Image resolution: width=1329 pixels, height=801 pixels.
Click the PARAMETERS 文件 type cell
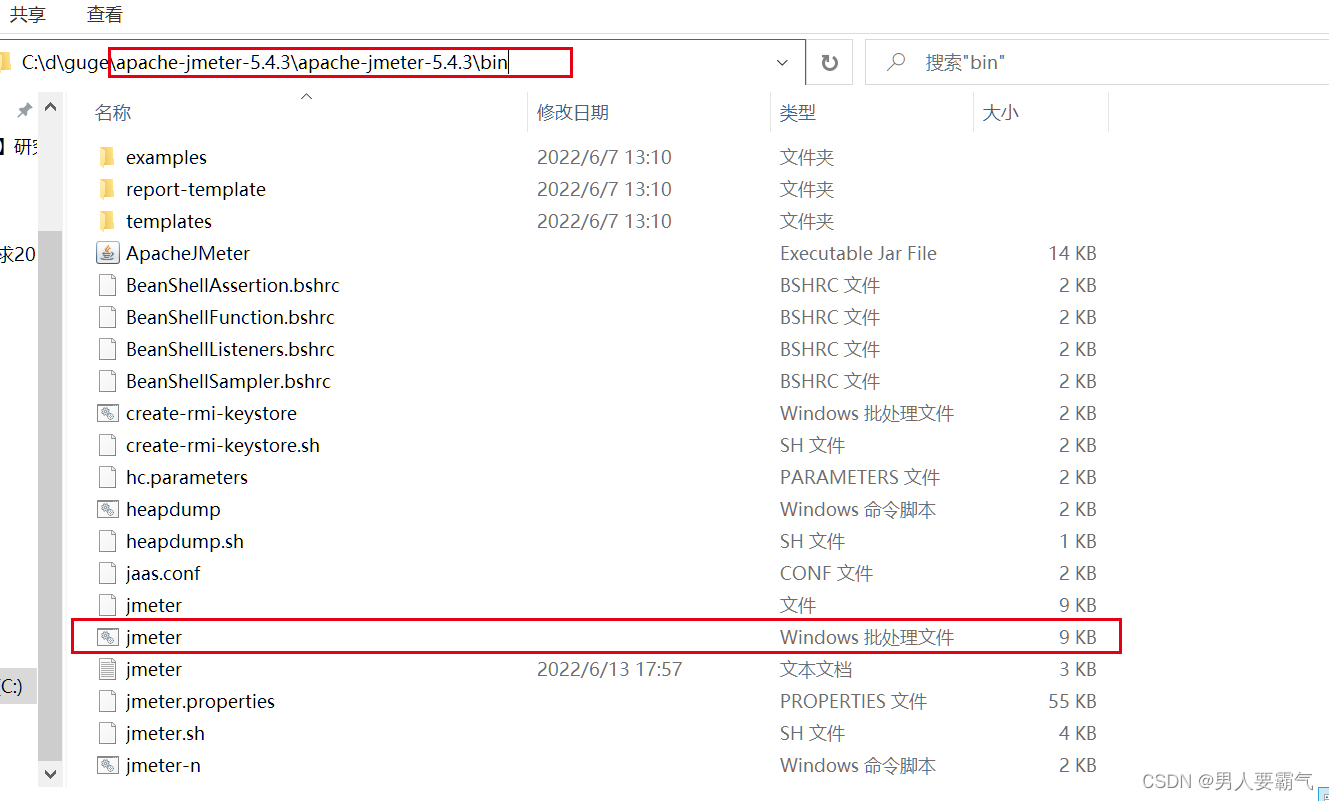point(860,477)
